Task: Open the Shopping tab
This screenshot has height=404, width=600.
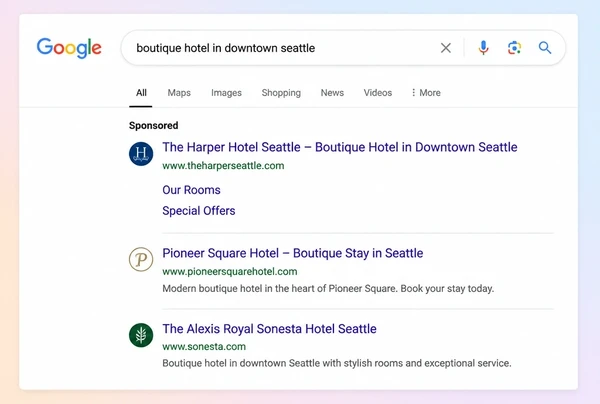Action: 281,93
